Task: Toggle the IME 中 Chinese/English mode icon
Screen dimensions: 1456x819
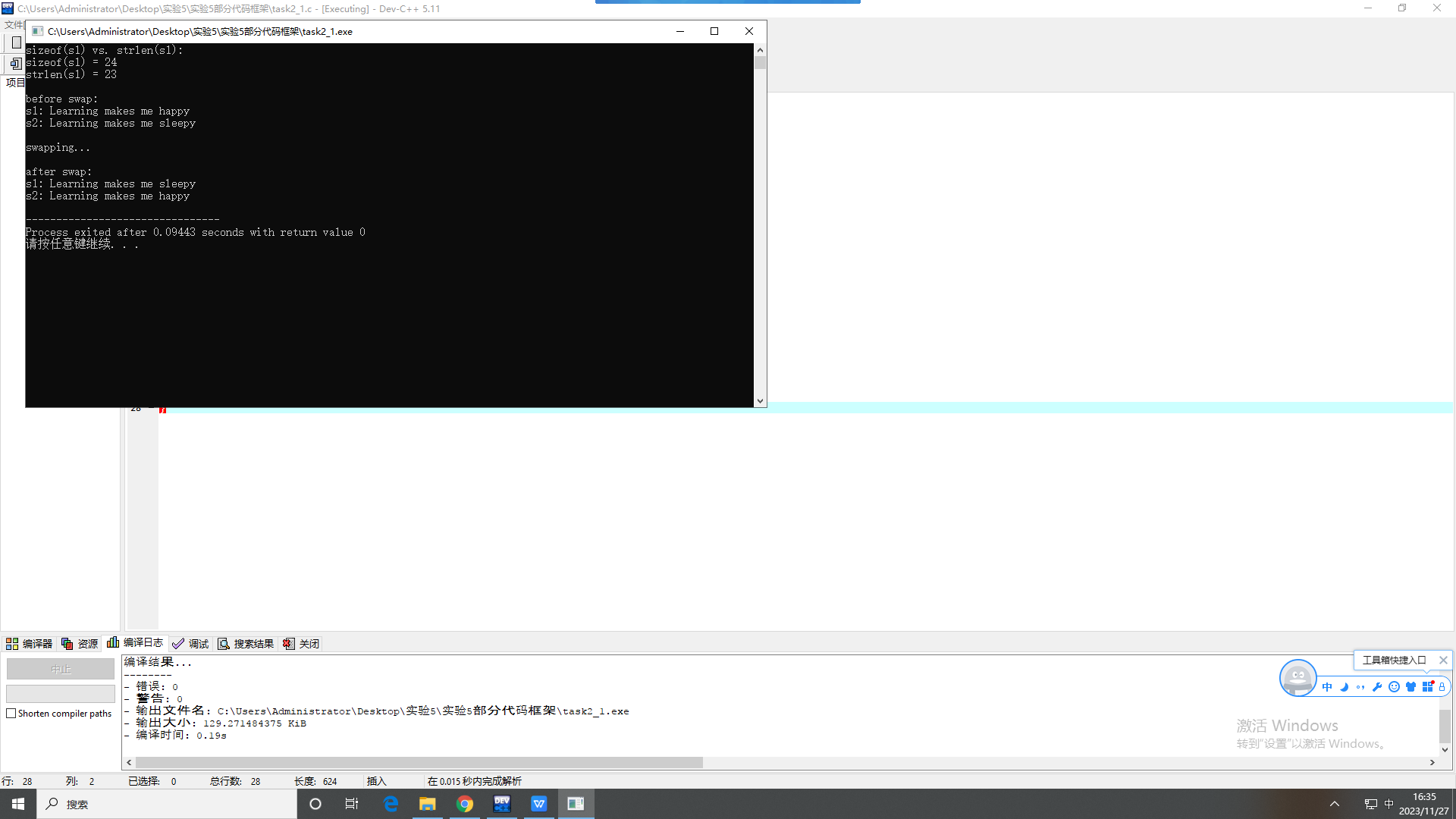Action: (1327, 687)
